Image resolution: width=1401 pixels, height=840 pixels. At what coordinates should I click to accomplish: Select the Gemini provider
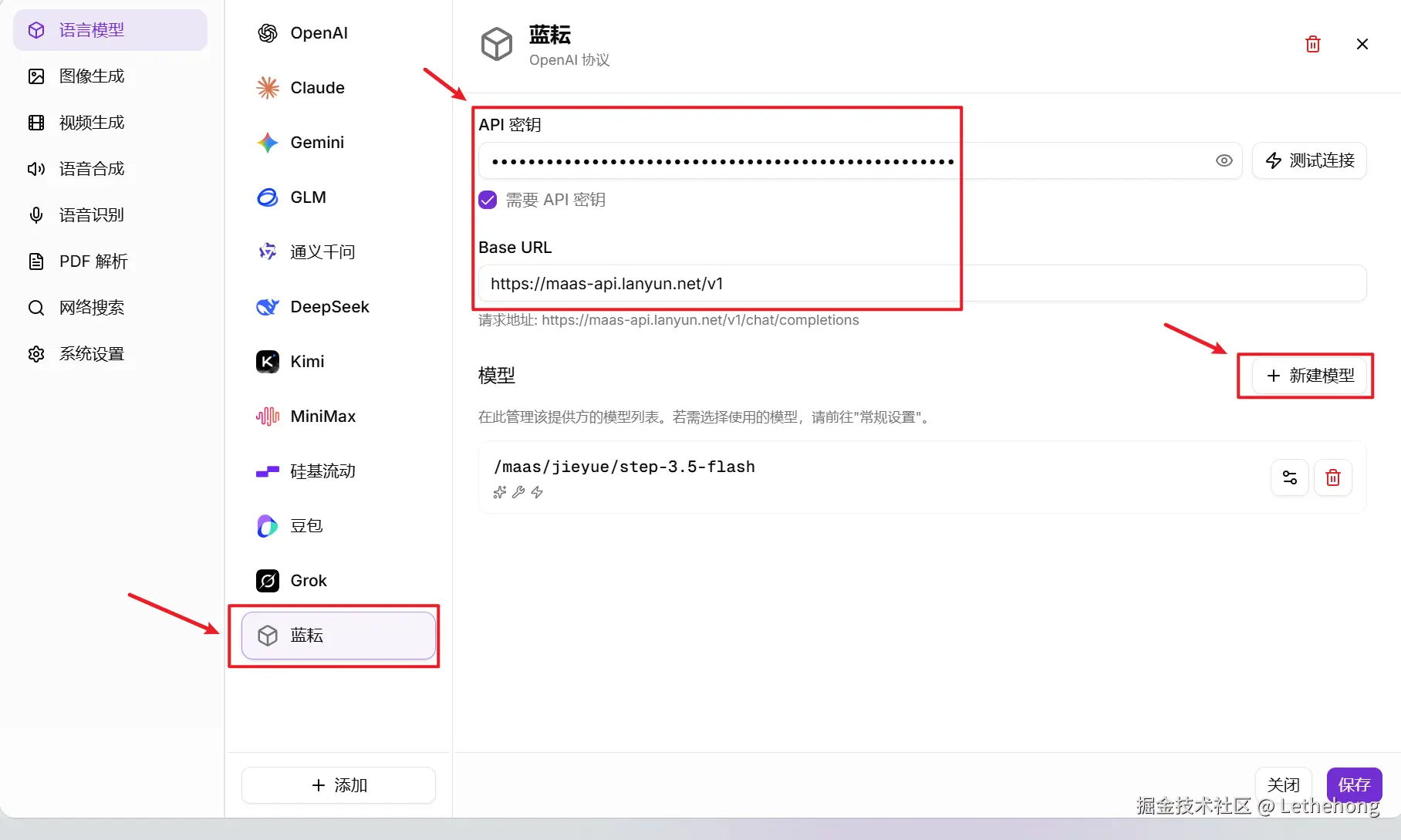[339, 143]
